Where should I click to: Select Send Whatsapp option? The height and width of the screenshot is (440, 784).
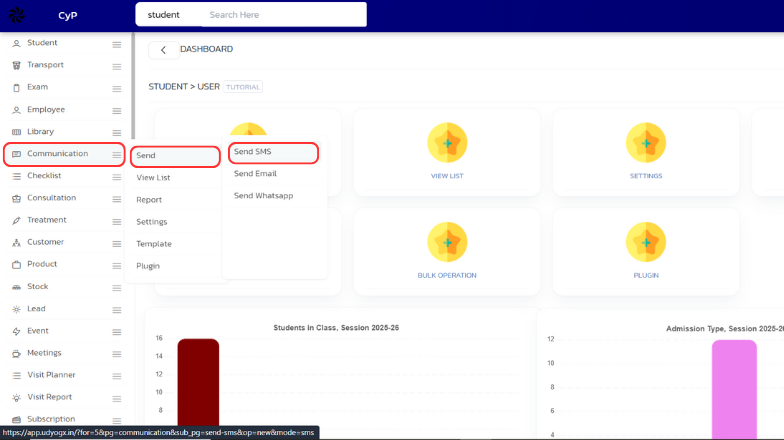263,196
